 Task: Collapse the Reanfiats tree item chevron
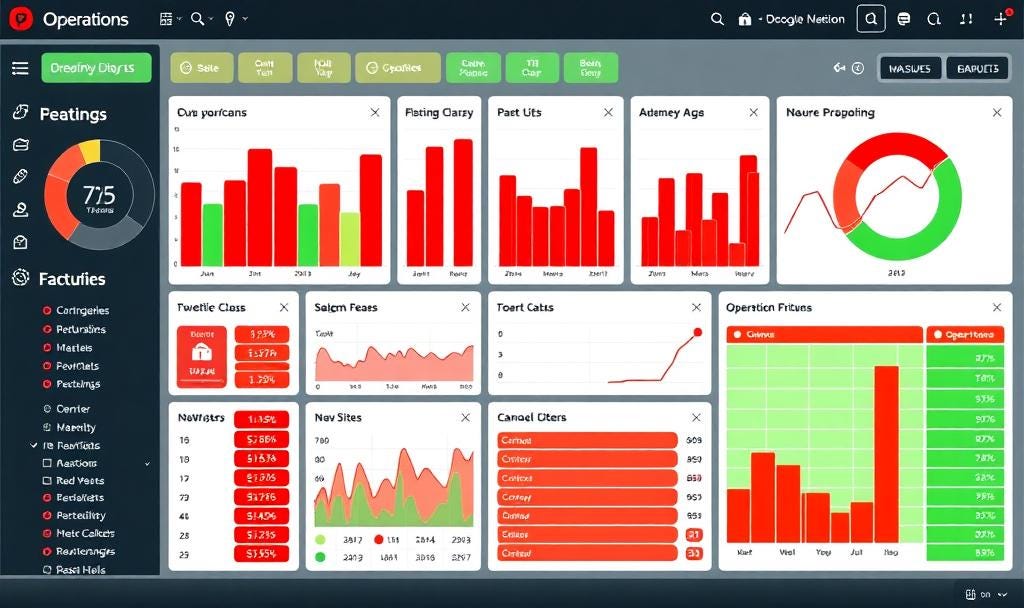click(x=34, y=445)
